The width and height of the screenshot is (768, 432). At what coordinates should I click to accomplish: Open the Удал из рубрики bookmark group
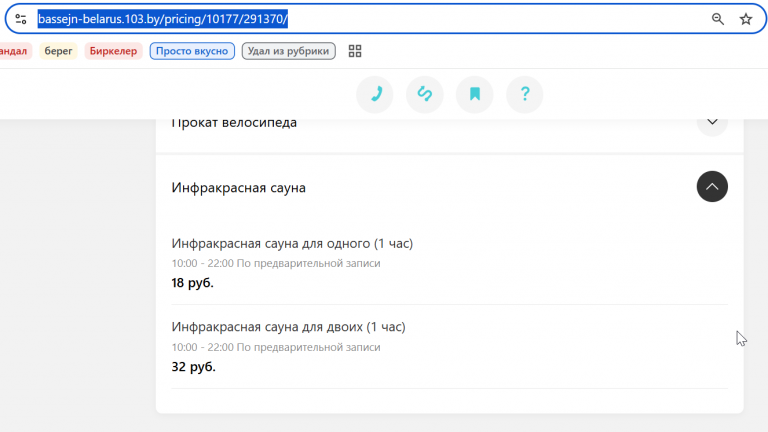click(x=288, y=51)
